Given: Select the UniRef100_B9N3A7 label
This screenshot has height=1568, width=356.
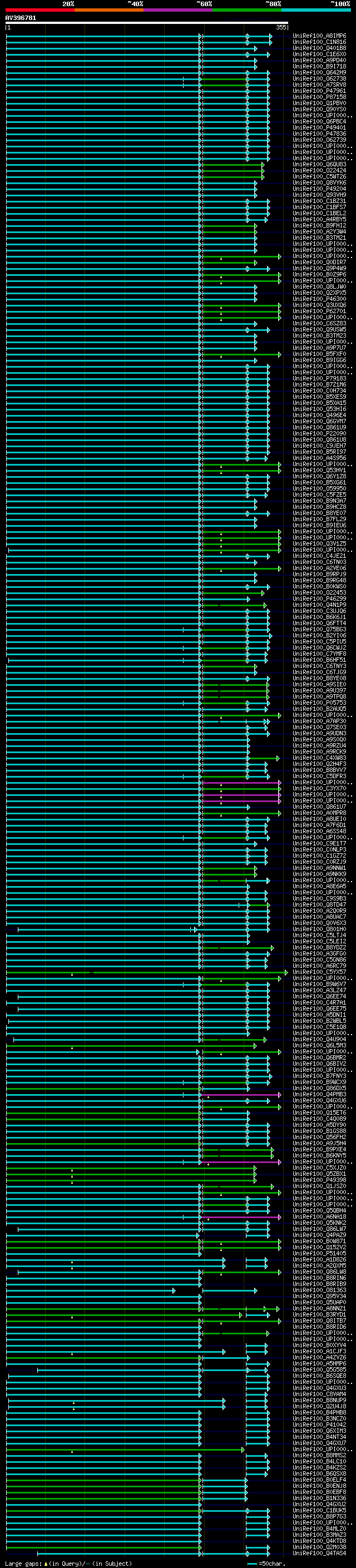Looking at the screenshot, I should click(319, 501).
